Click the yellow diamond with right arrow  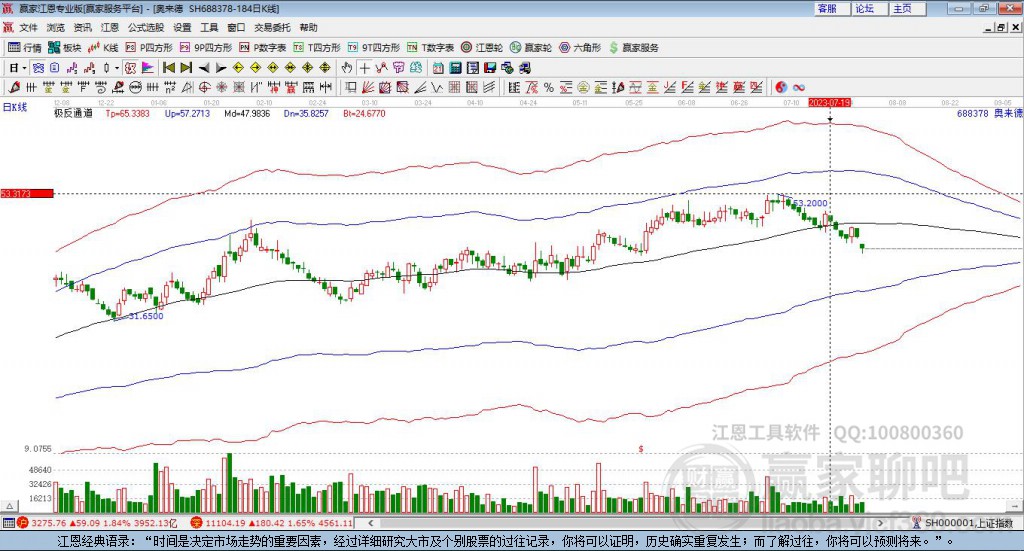[255, 68]
